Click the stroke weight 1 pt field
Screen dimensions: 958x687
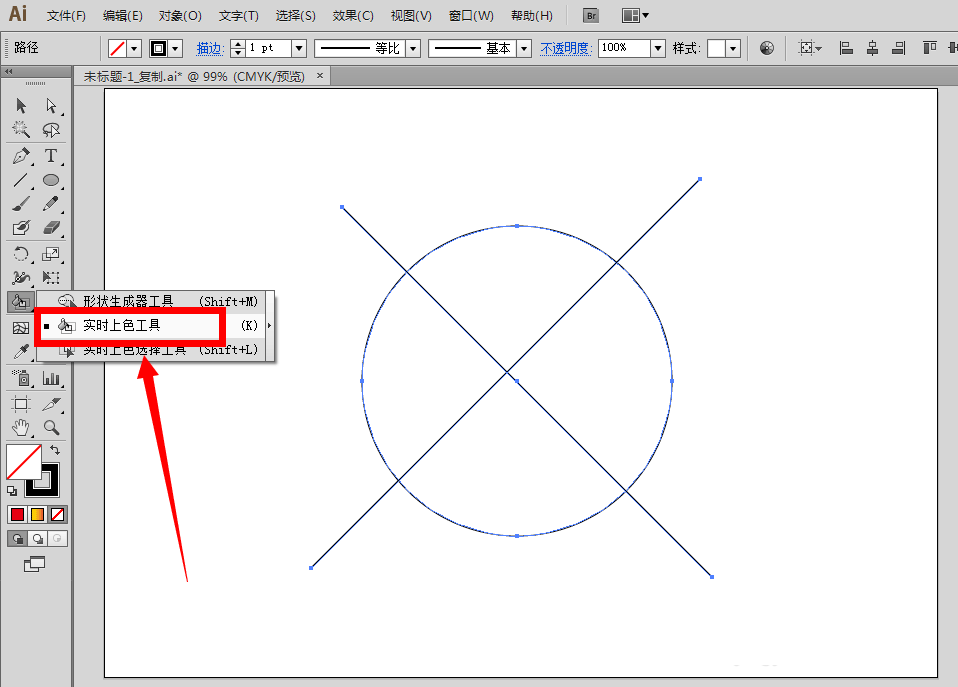(269, 48)
